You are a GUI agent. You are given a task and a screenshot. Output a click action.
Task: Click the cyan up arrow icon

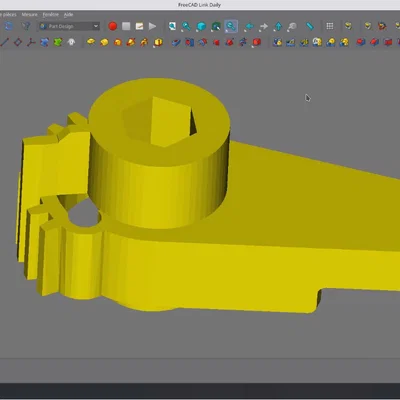click(x=278, y=26)
